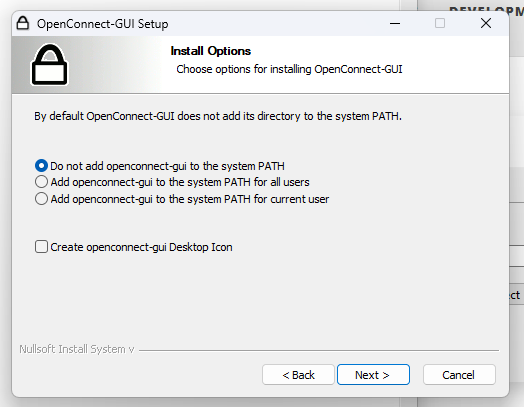Click the Choose options for installing subtitle
Screen dimensions: 524x407
coord(289,69)
